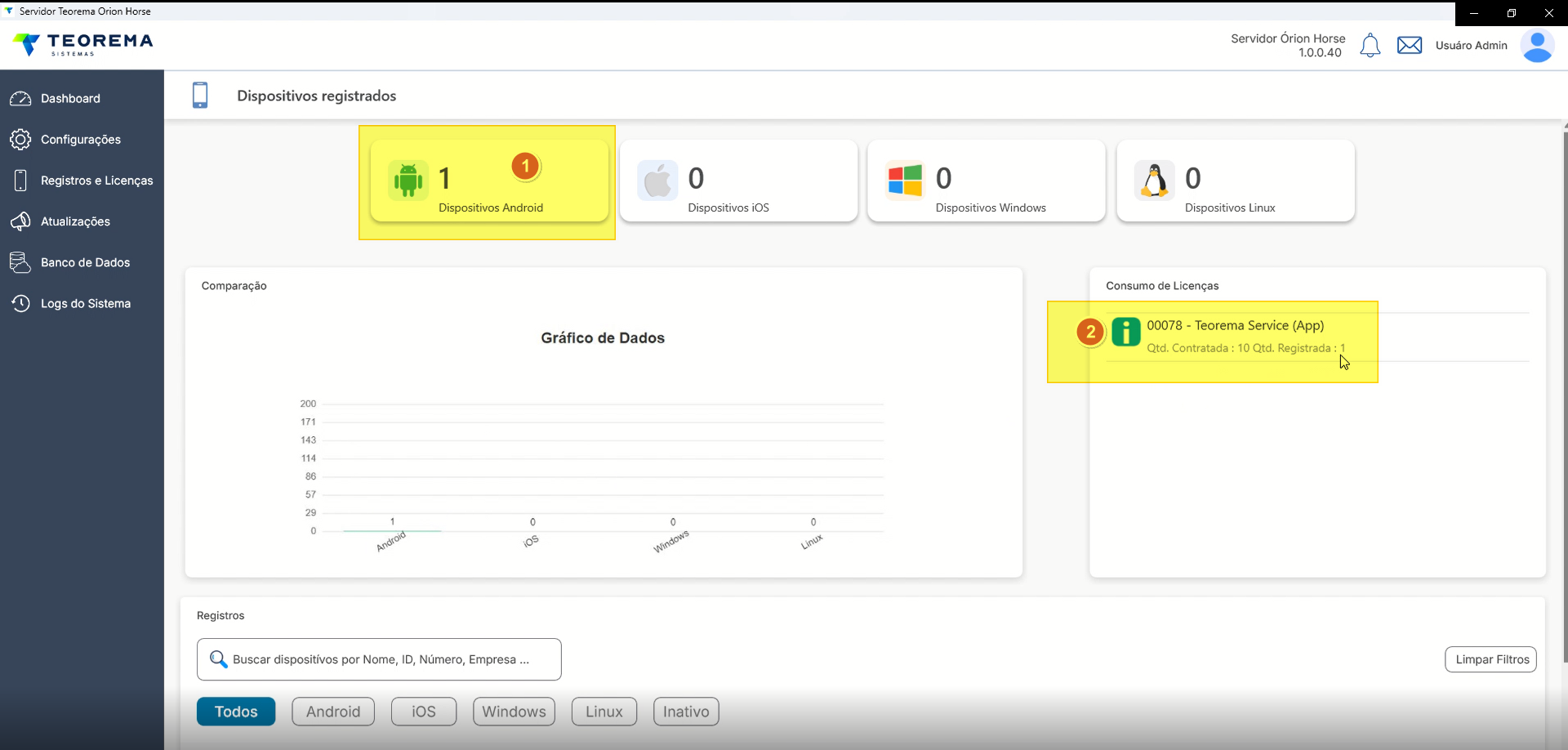Open the Dispositivos Windows card

coord(987,181)
